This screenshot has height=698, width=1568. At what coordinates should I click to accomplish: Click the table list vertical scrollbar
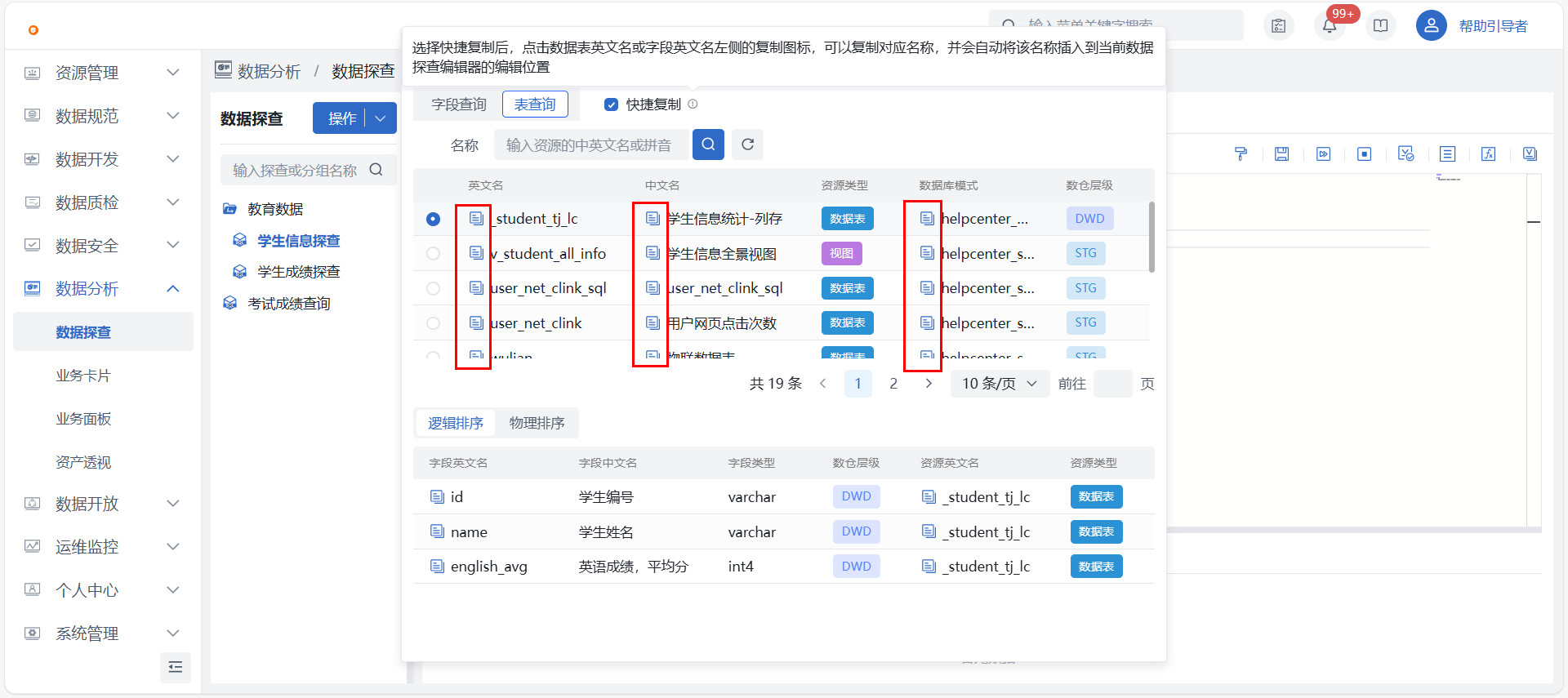pos(1151,237)
